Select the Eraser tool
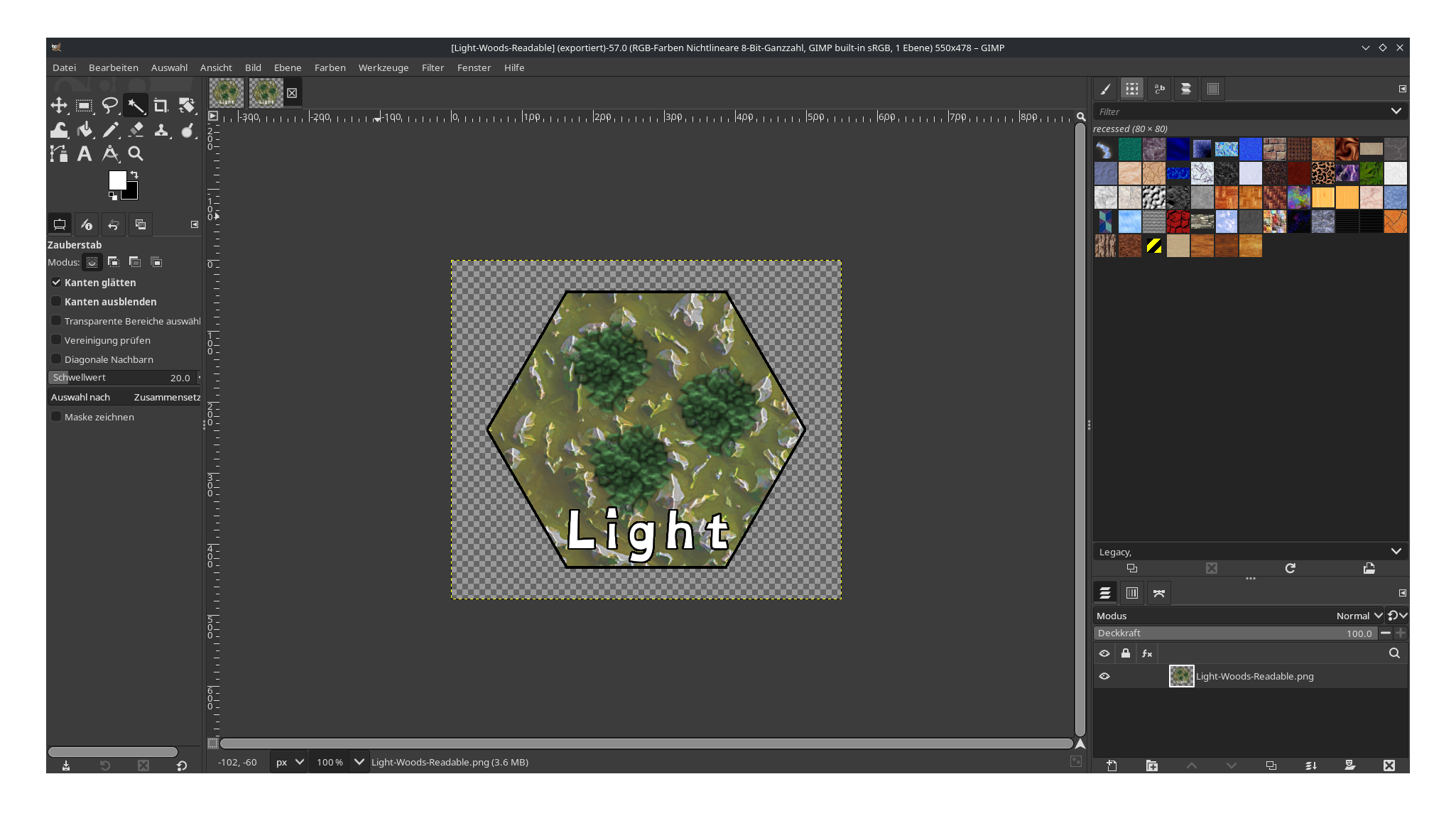Screen dimensions: 1456x828 click(136, 130)
